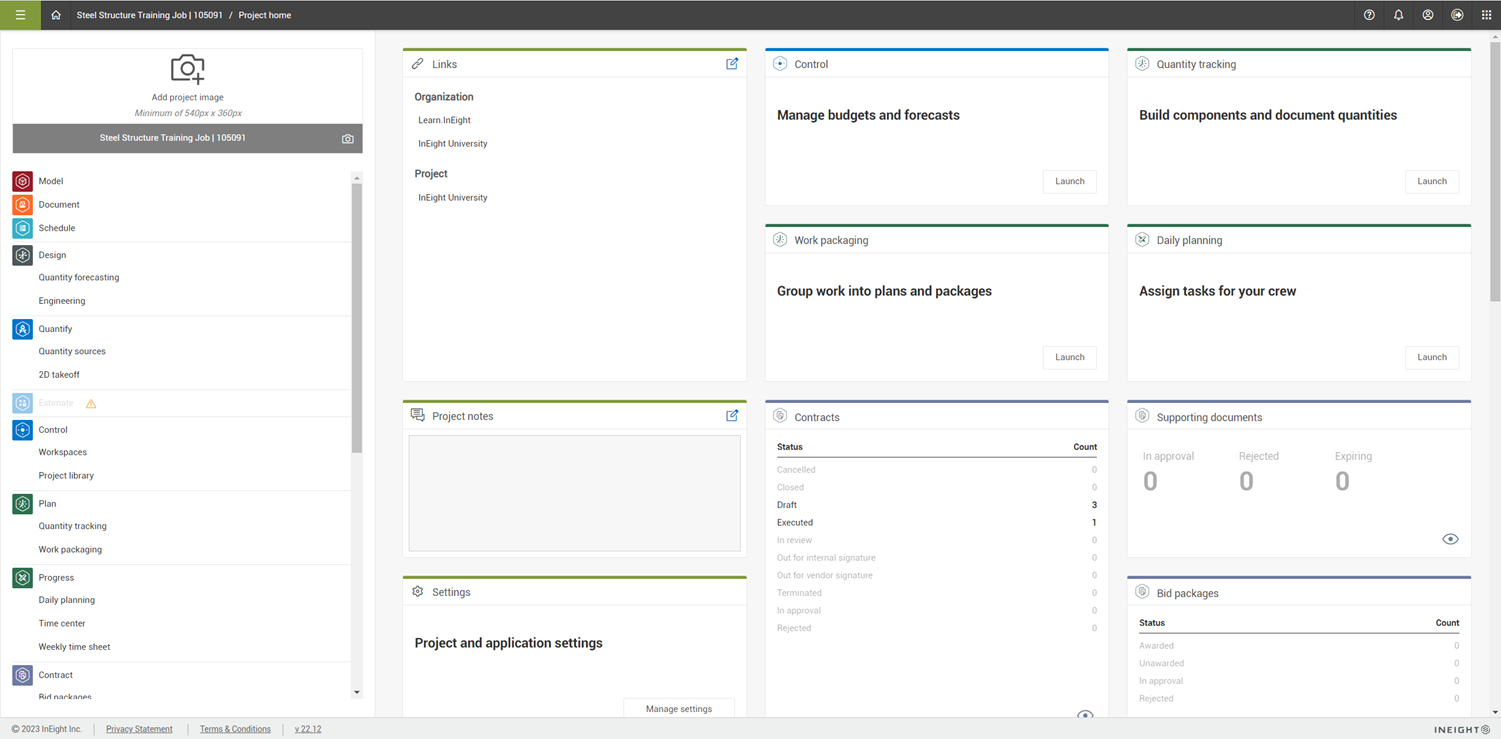The width and height of the screenshot is (1501, 739).
Task: Click the Document module icon
Action: coord(22,204)
